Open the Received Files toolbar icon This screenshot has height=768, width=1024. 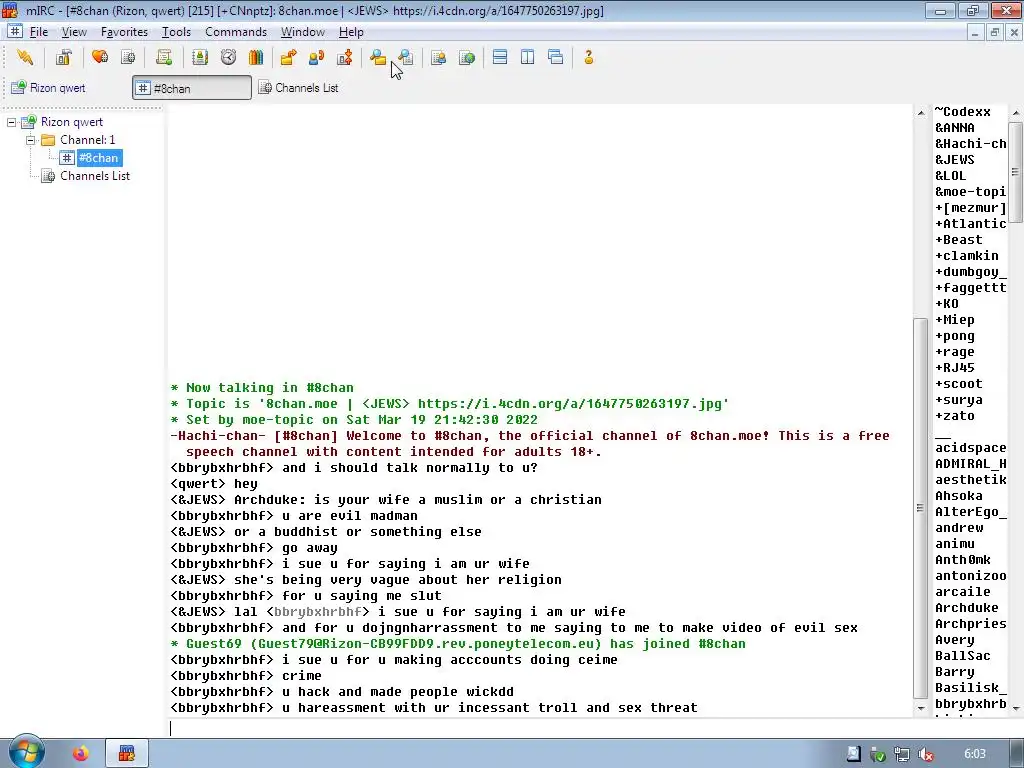pyautogui.click(x=377, y=57)
